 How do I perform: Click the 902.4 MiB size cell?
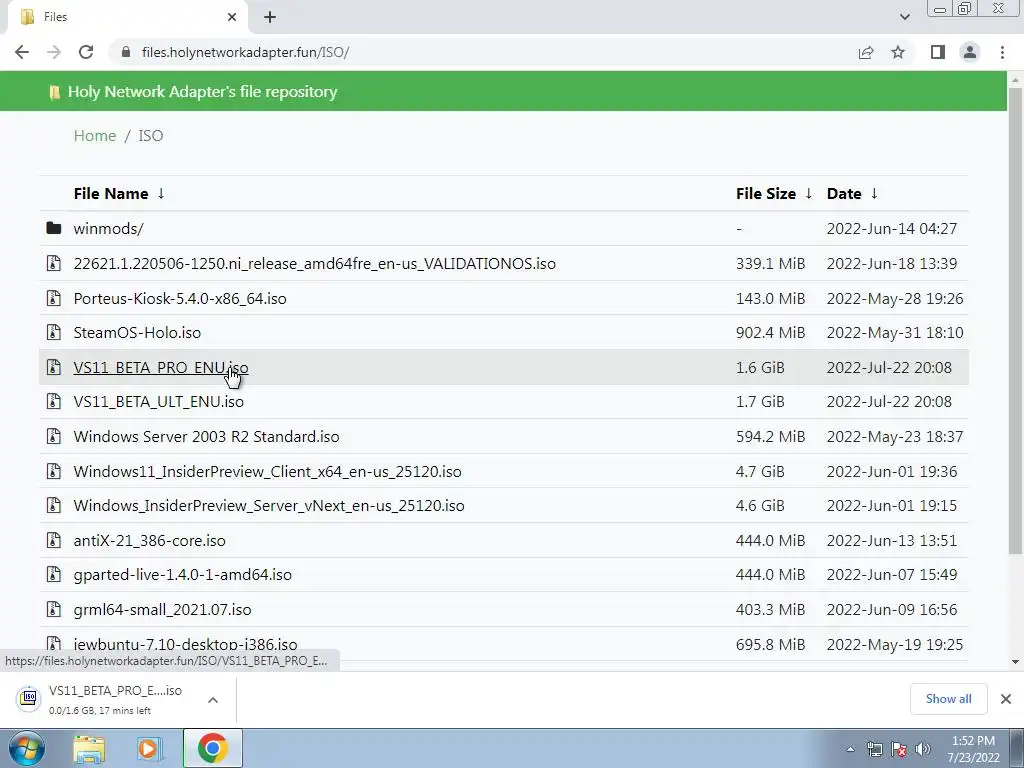pyautogui.click(x=771, y=332)
